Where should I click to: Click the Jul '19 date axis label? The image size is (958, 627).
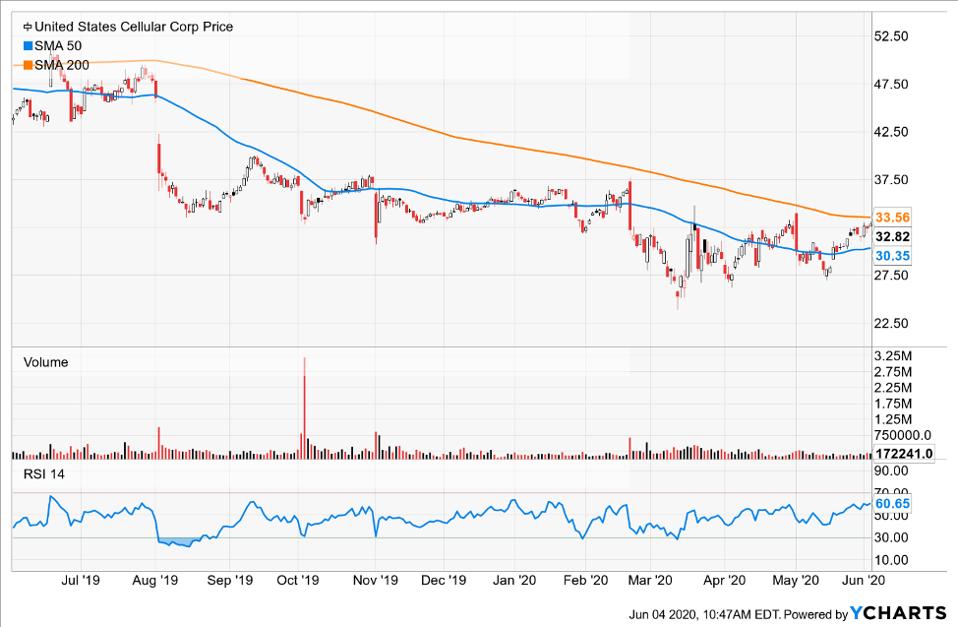pos(80,581)
